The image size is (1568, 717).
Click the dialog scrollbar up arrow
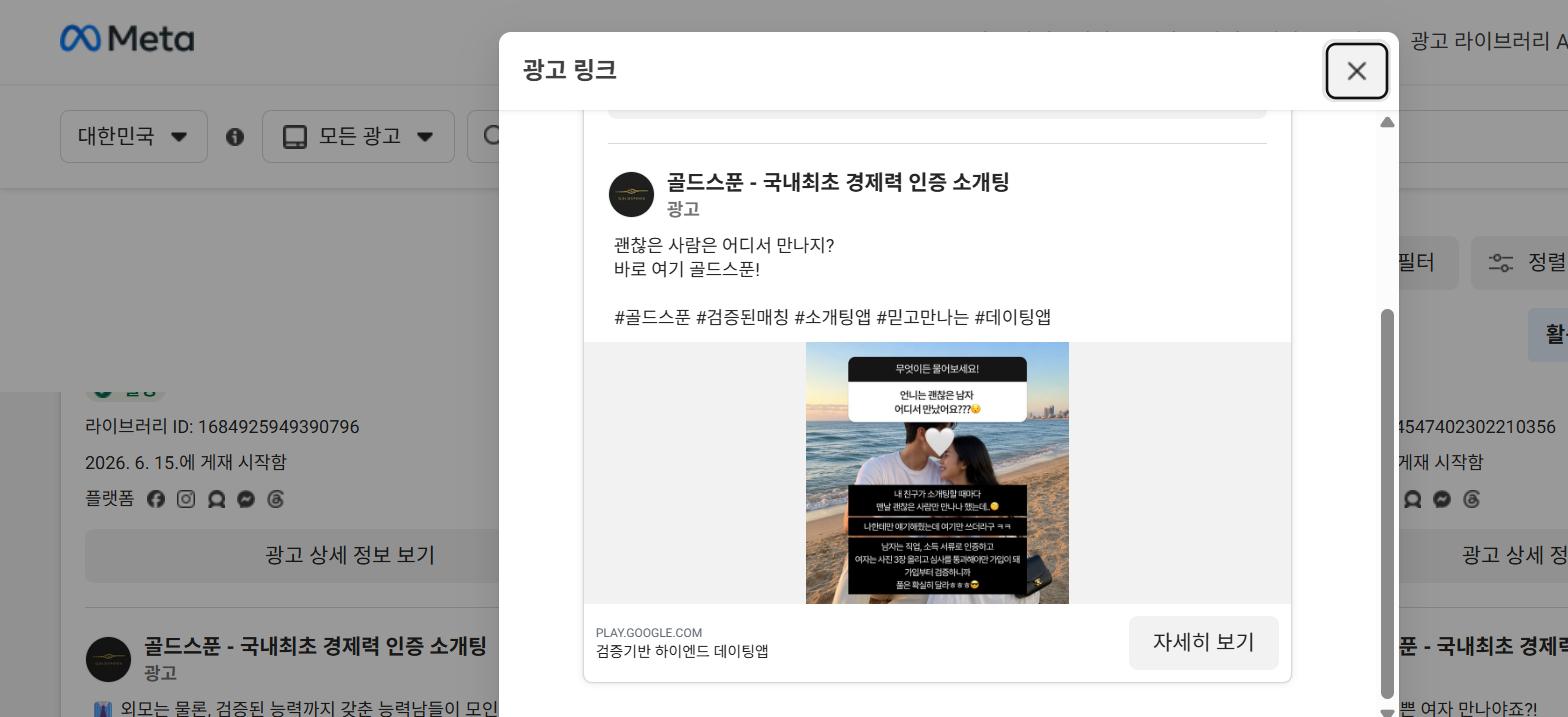click(1387, 122)
